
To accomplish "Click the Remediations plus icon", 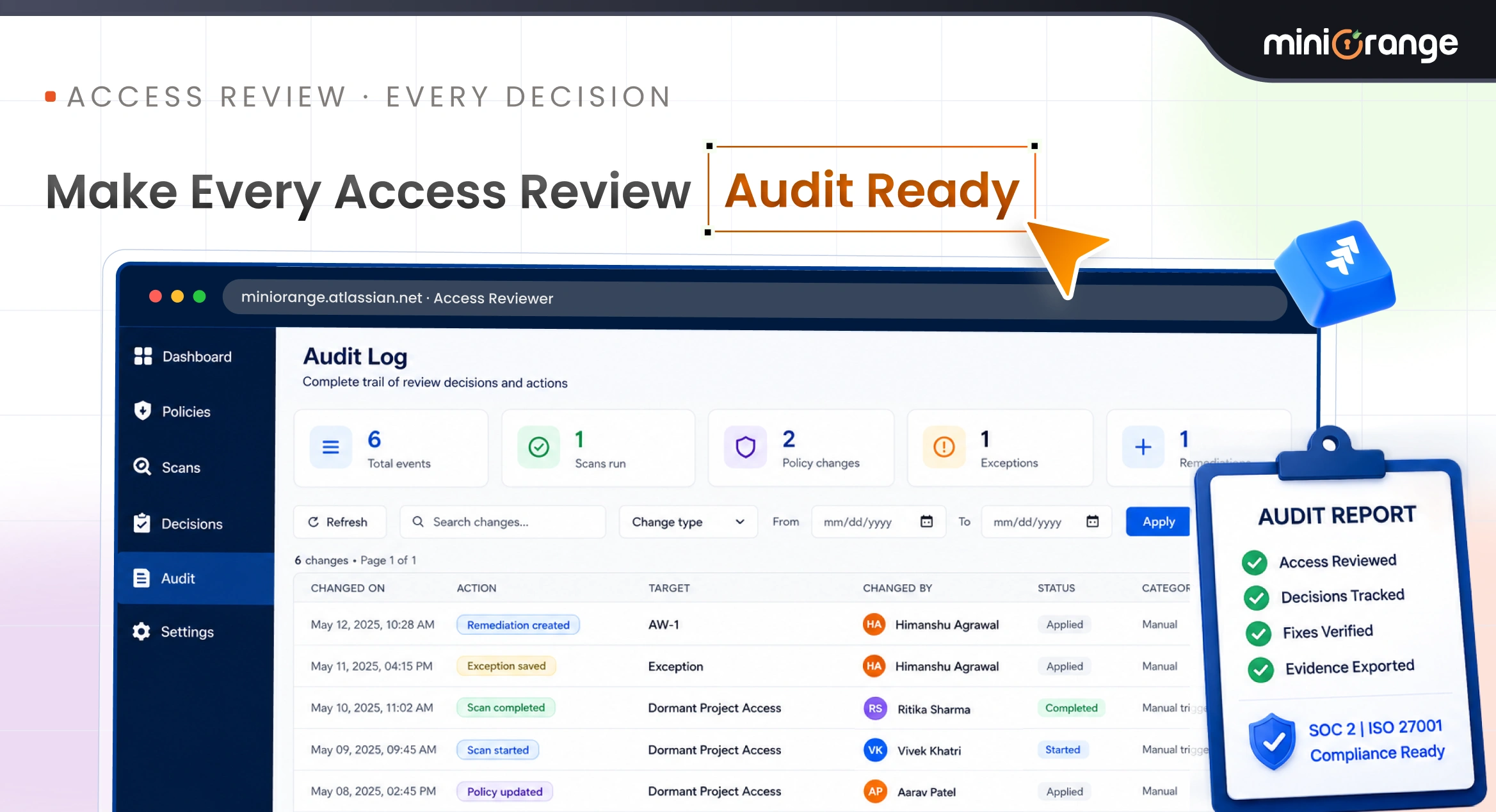I will click(x=1143, y=447).
